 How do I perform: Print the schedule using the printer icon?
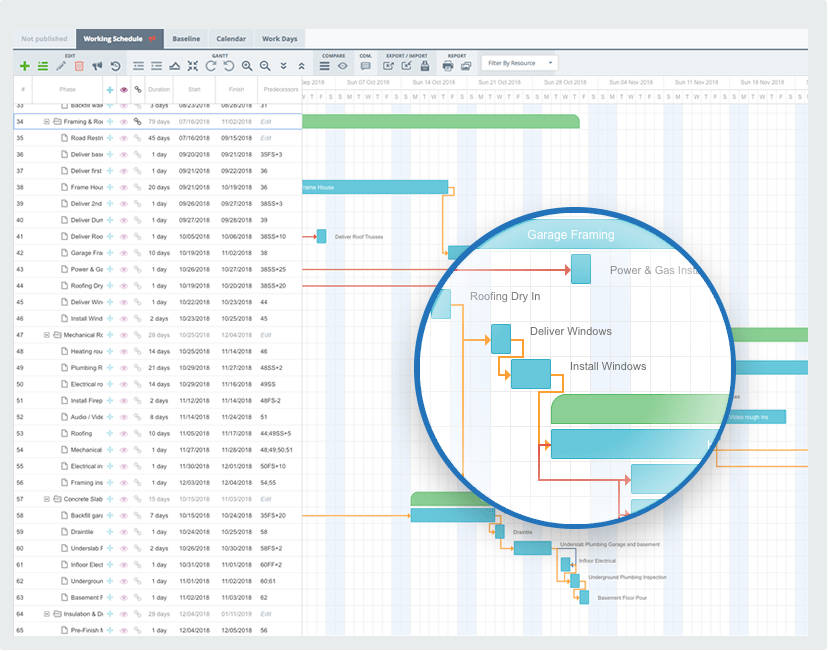448,66
